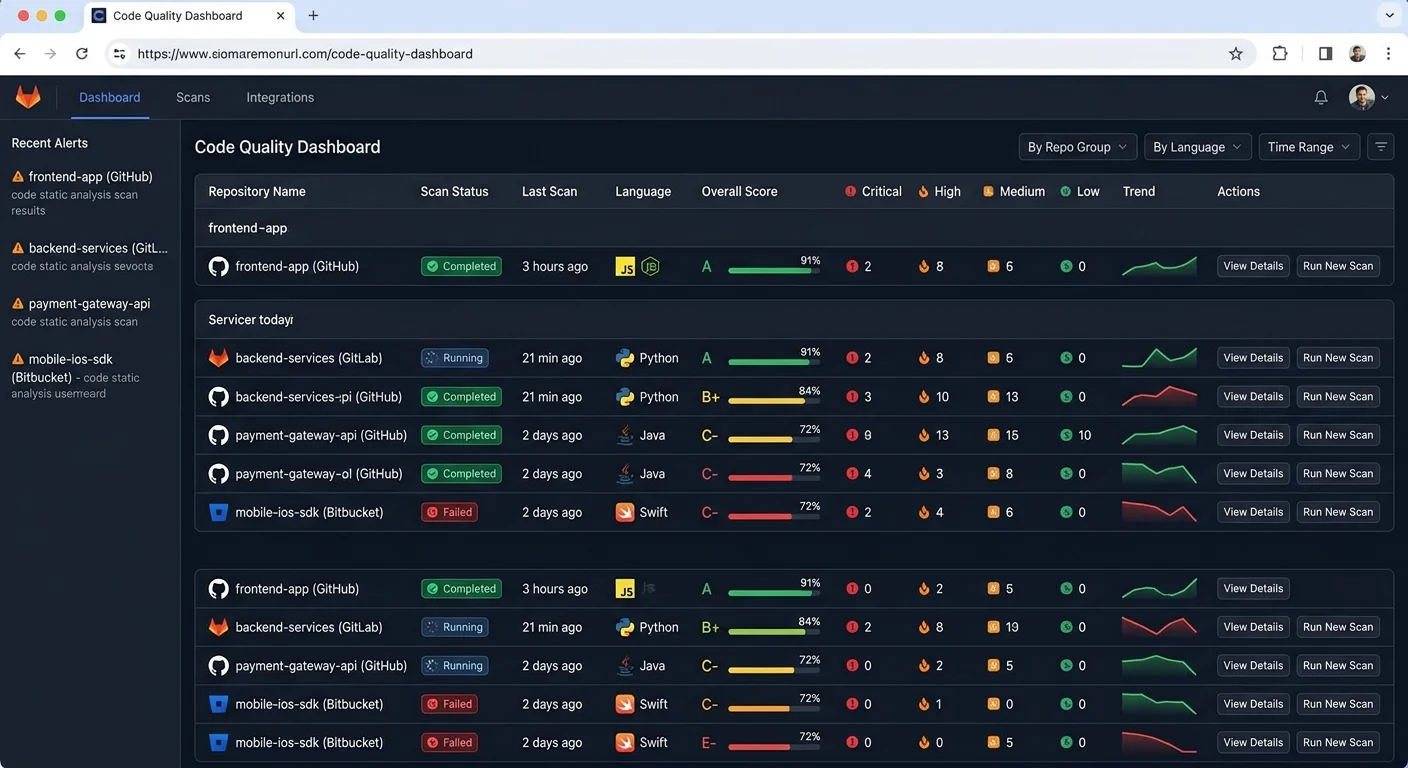Click the green Low icon in the column header
Screen dimensions: 1408x768
[1066, 192]
